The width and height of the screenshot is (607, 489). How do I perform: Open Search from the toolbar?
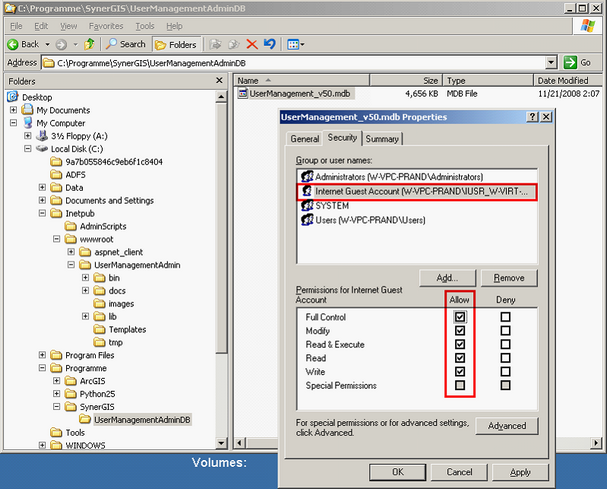tap(126, 44)
